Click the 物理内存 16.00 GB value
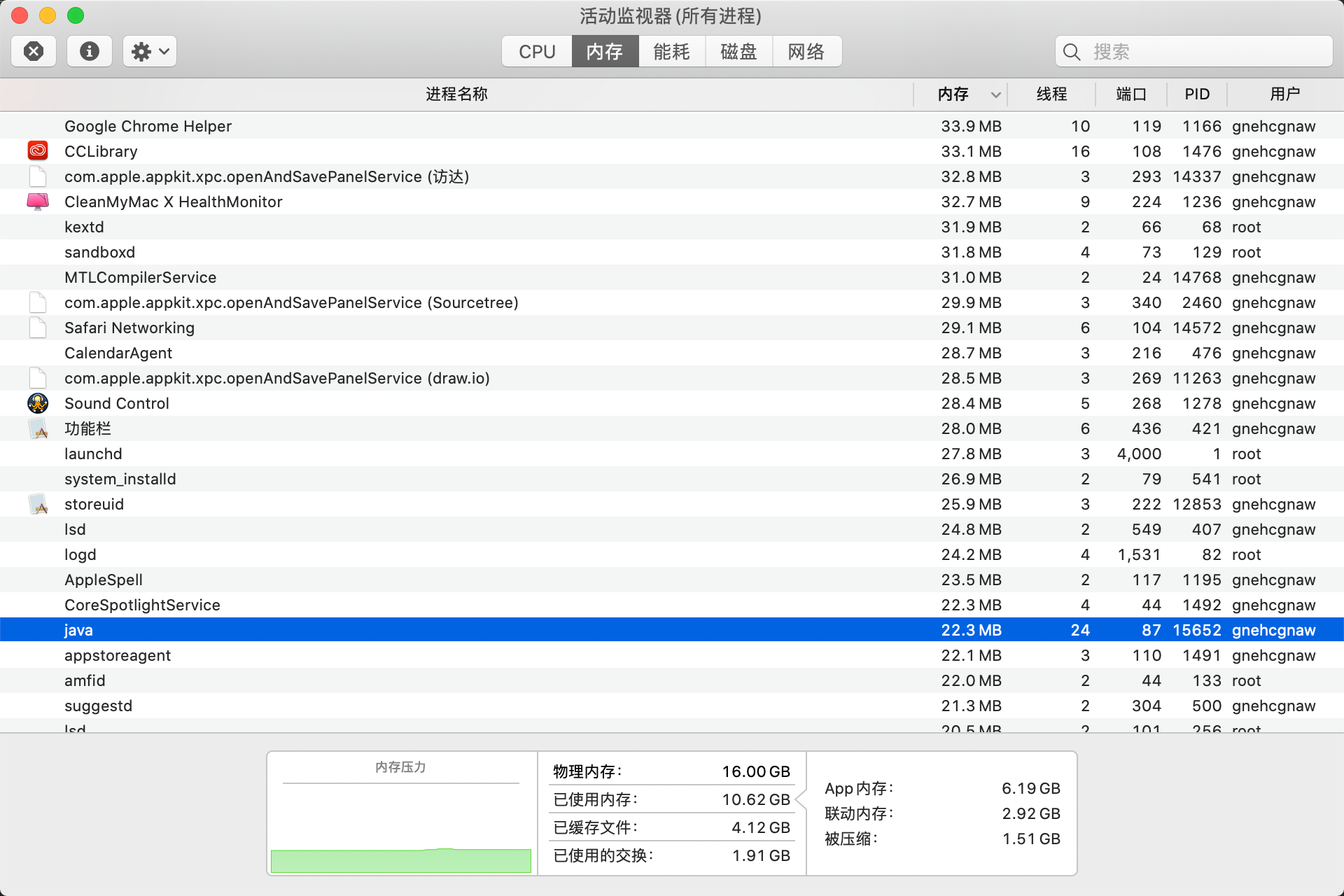 point(756,771)
